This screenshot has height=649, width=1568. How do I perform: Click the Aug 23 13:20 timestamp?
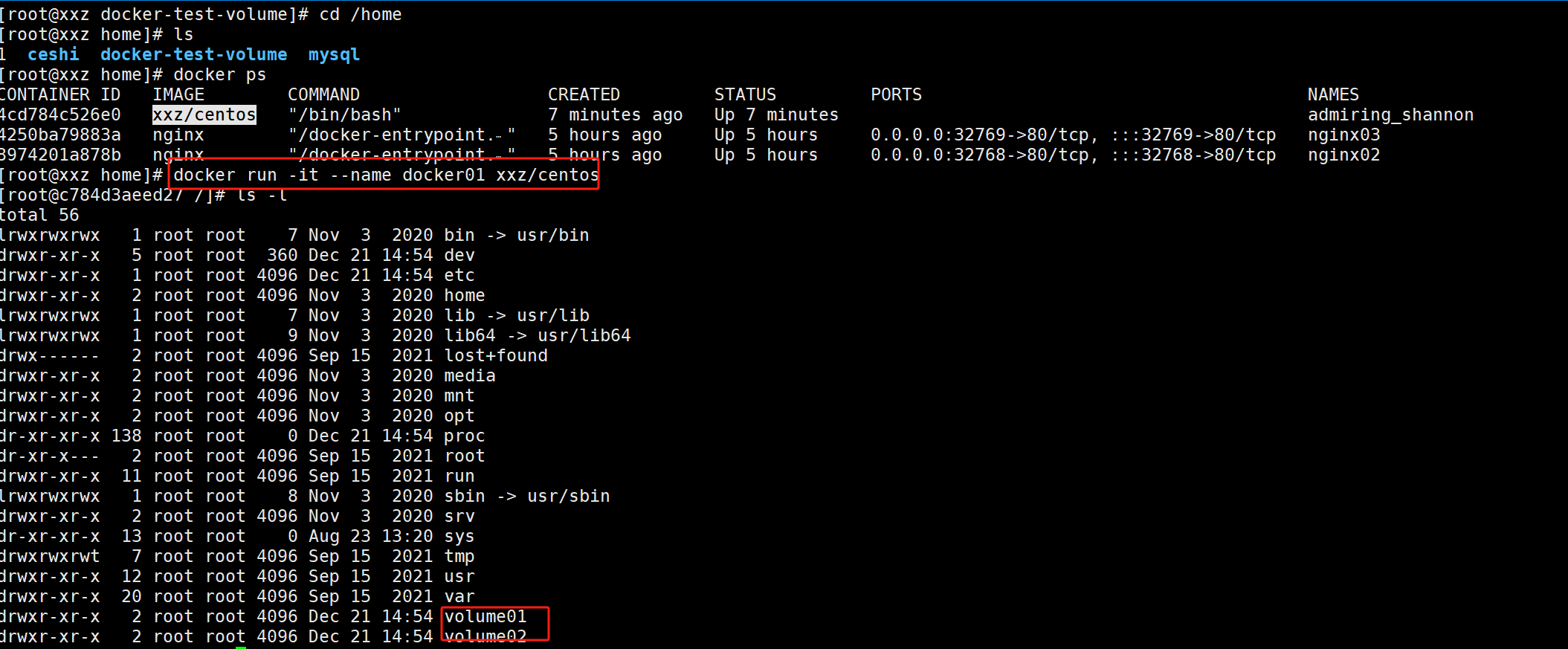click(370, 536)
